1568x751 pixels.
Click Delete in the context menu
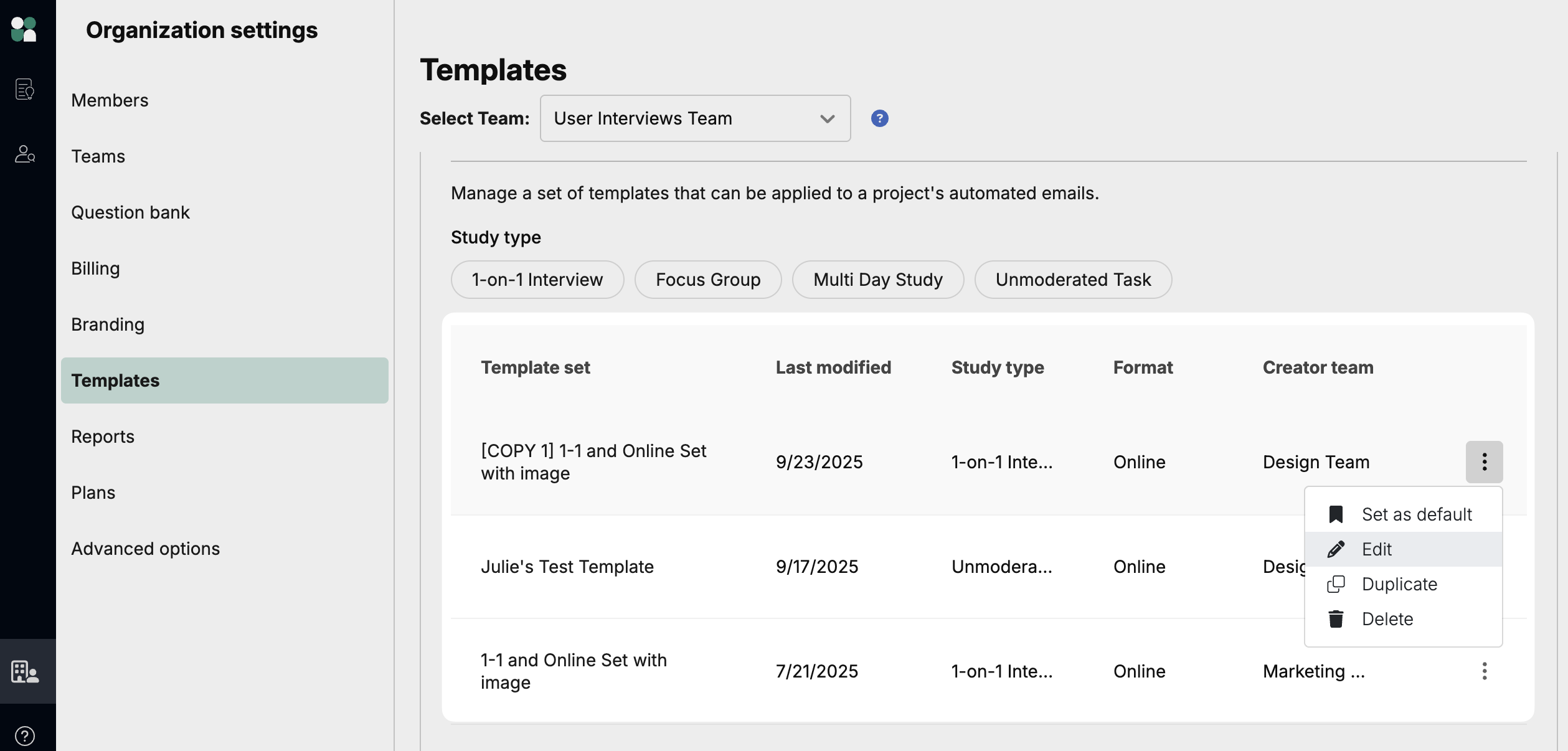point(1387,619)
